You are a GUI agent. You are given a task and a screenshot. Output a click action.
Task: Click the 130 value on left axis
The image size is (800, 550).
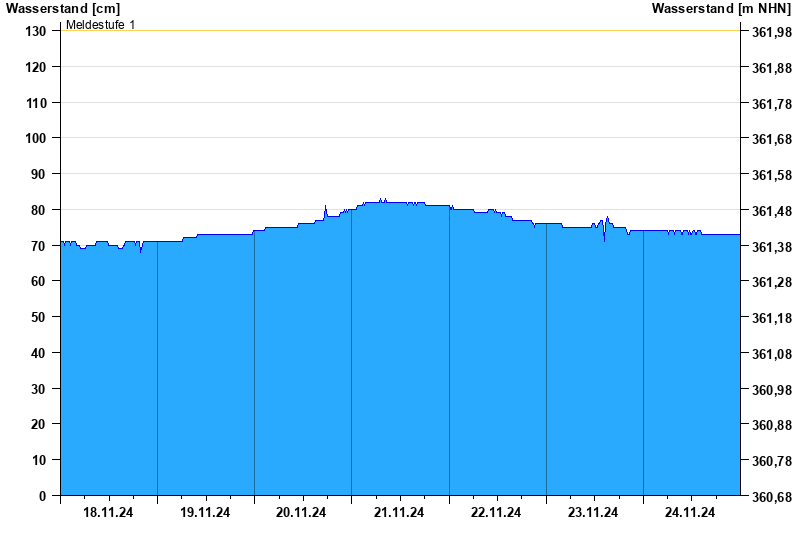point(36,31)
